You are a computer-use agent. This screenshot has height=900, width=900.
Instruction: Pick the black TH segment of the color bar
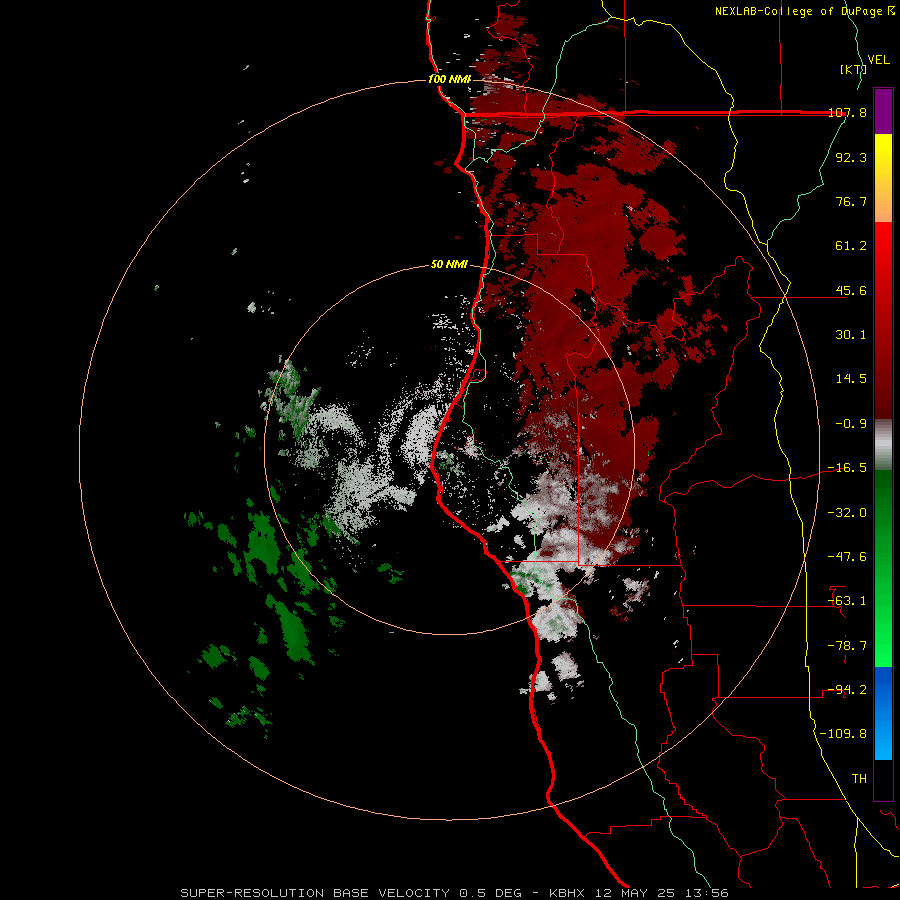point(883,780)
